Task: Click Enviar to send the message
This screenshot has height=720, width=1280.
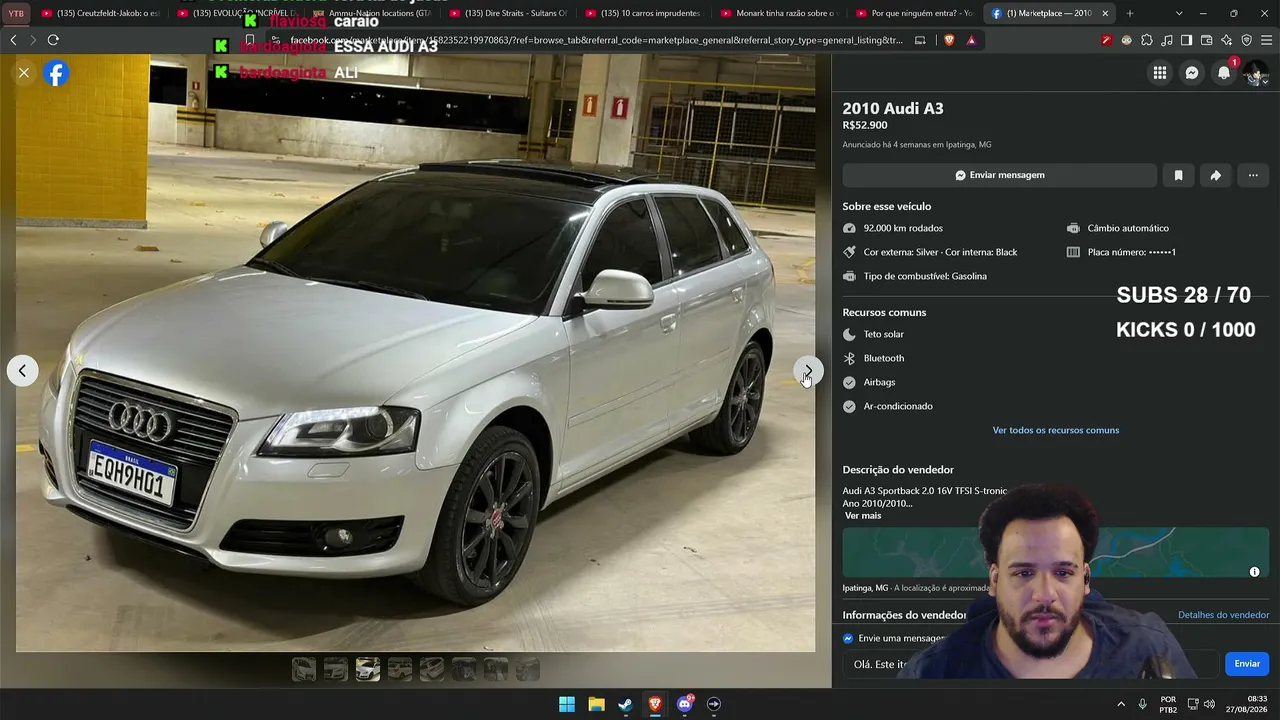Action: (1247, 664)
